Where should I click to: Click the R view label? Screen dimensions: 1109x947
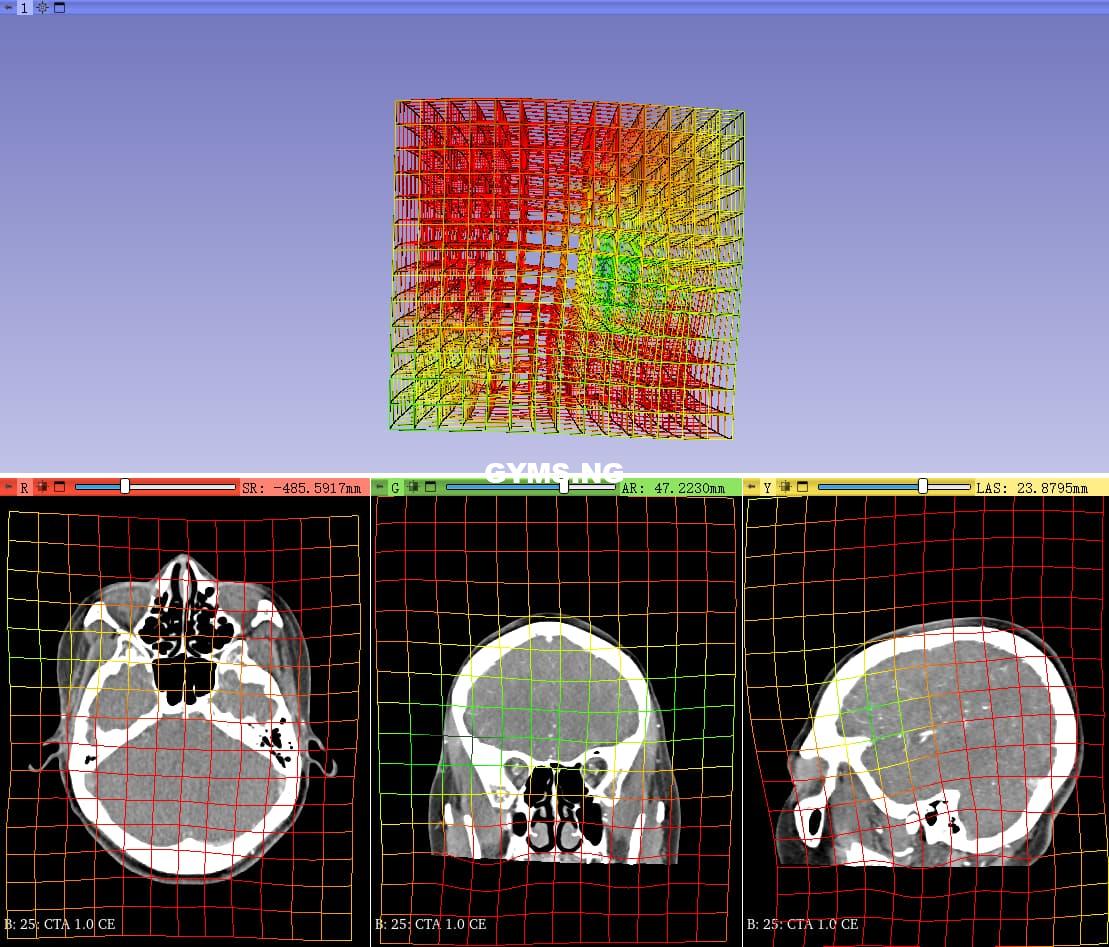point(25,488)
